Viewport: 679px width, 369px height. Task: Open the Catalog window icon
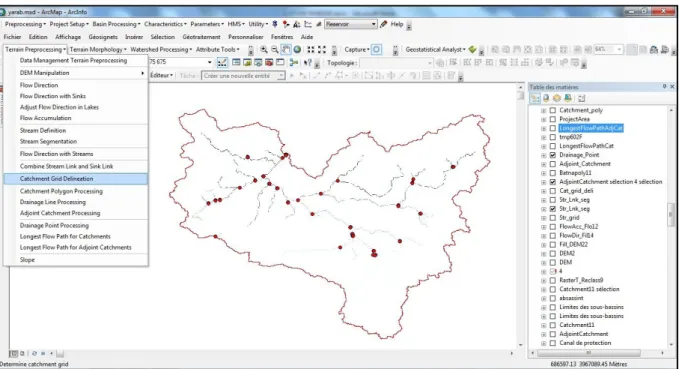pyautogui.click(x=247, y=63)
